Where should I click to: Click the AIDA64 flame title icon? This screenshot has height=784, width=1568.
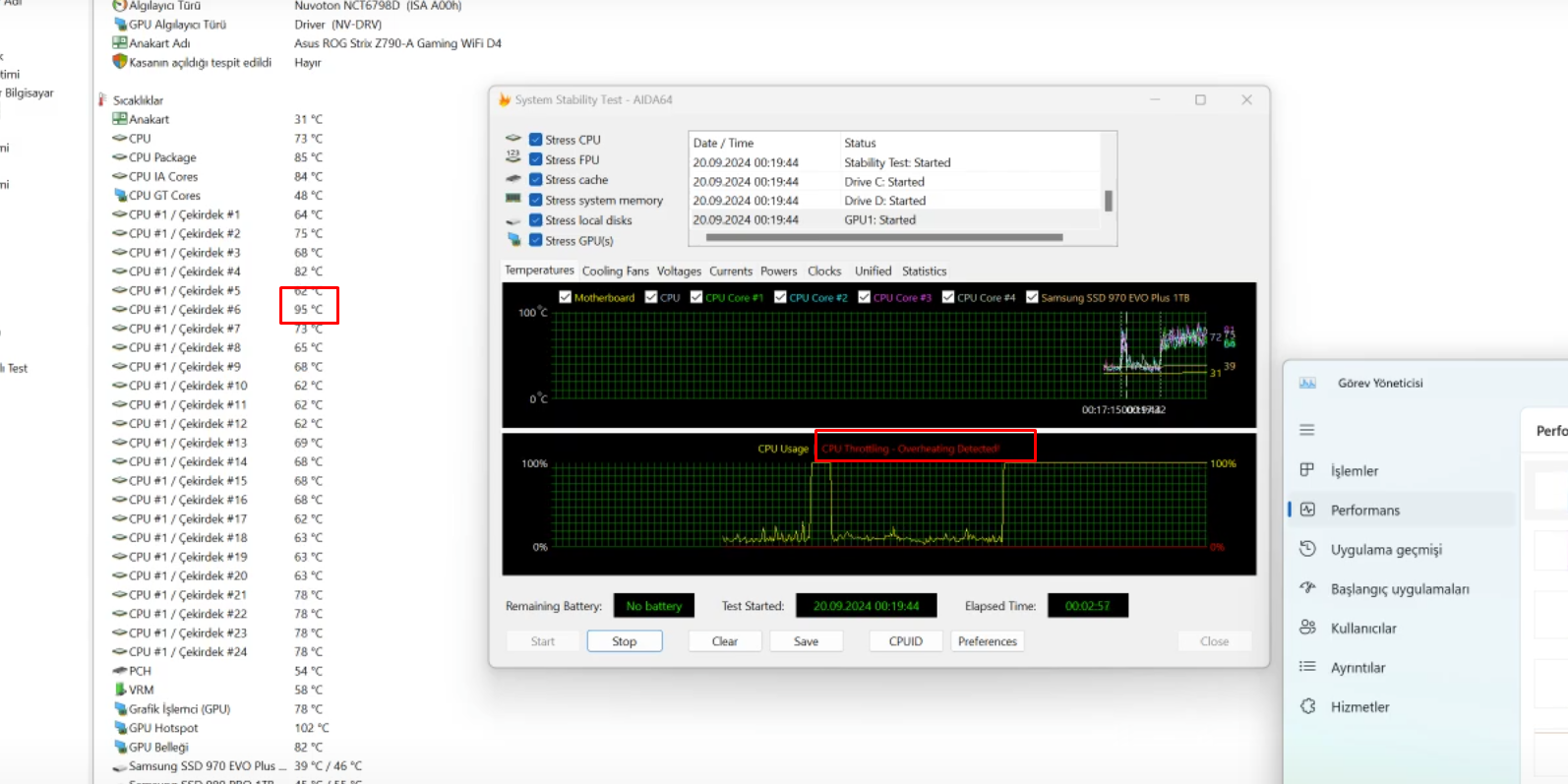(505, 99)
